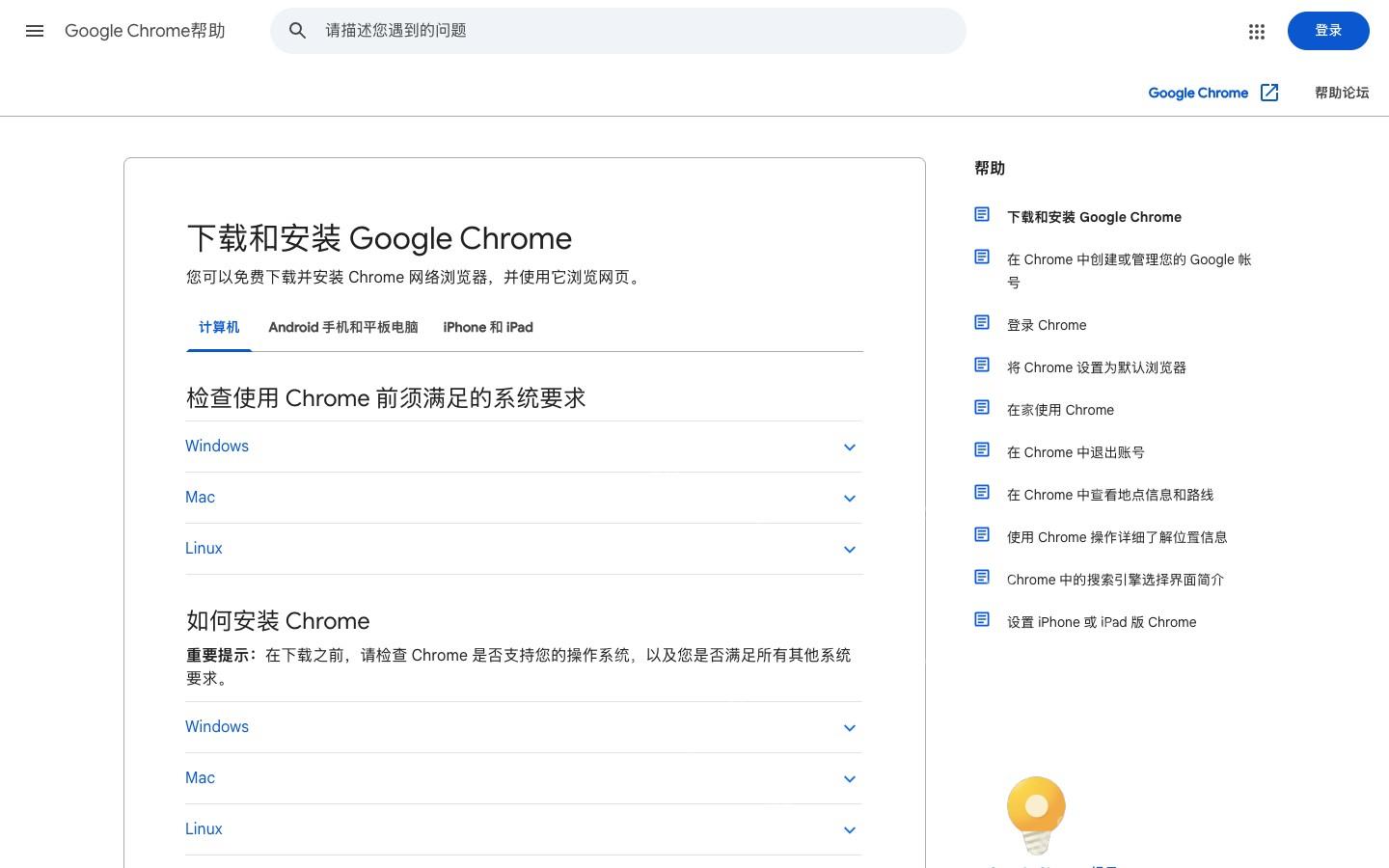Expand Windows system requirements chevron
This screenshot has height=868, width=1389.
coord(850,448)
